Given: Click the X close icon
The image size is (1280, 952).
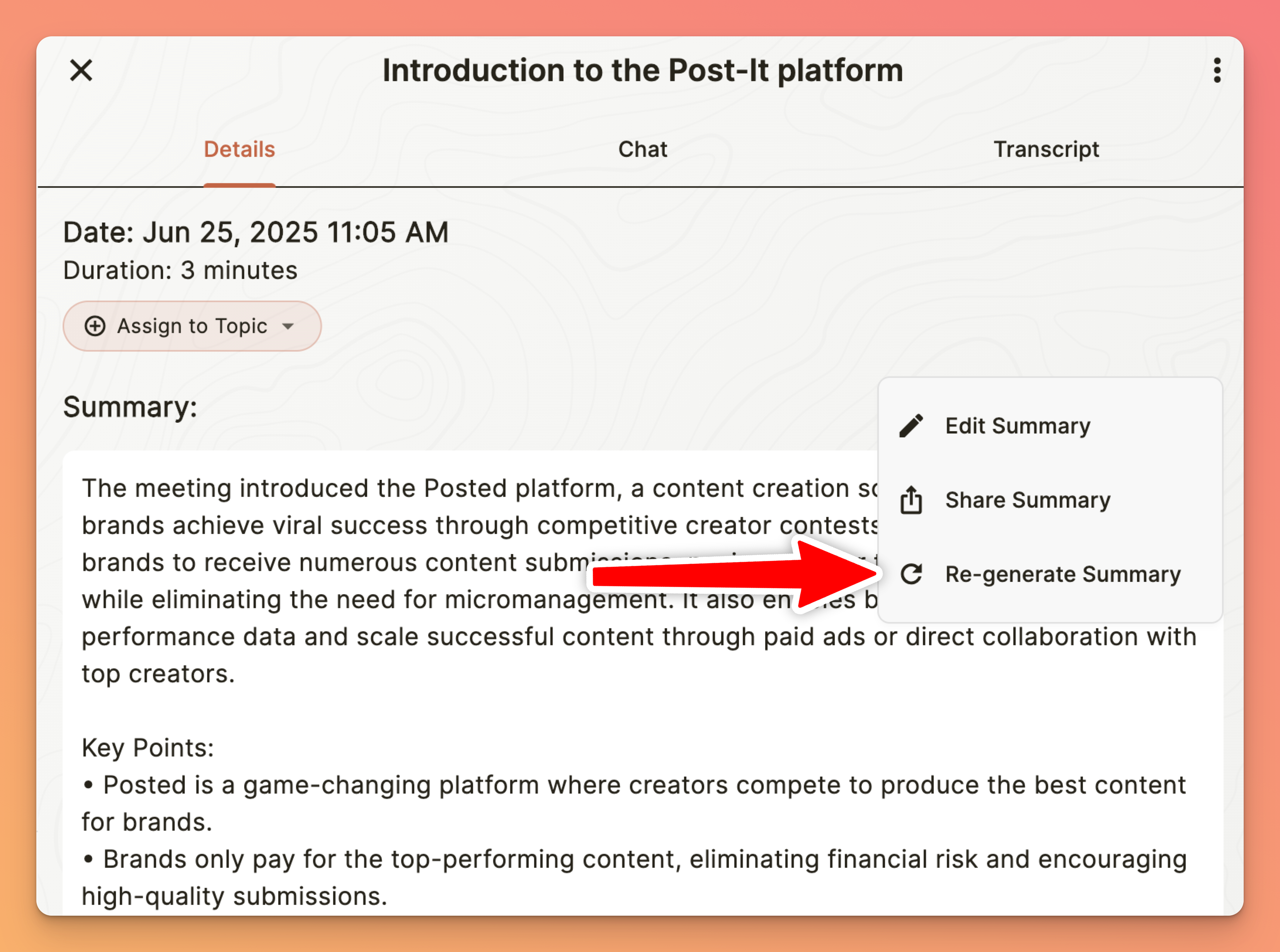Looking at the screenshot, I should pos(81,71).
